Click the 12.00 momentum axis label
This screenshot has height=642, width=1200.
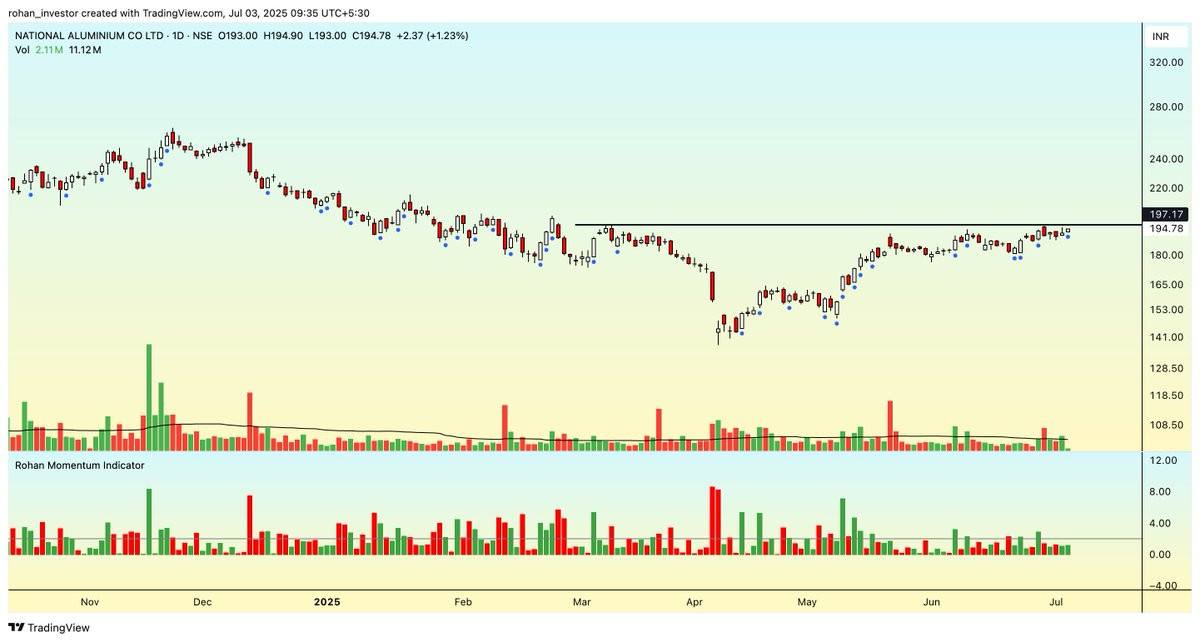point(1164,460)
